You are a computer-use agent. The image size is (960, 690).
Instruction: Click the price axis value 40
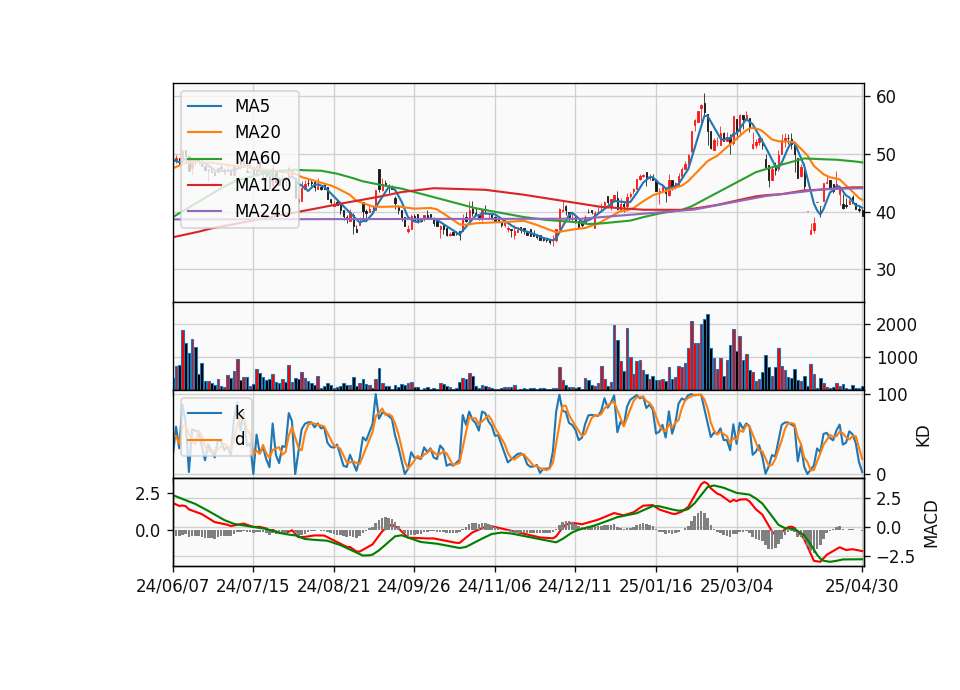point(885,213)
